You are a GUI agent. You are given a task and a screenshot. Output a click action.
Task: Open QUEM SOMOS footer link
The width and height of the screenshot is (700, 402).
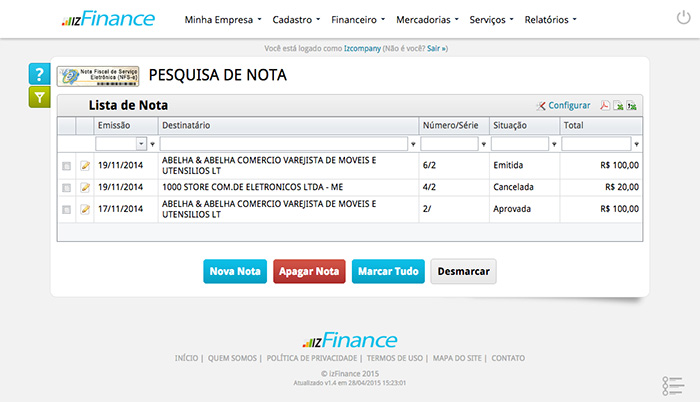(232, 358)
